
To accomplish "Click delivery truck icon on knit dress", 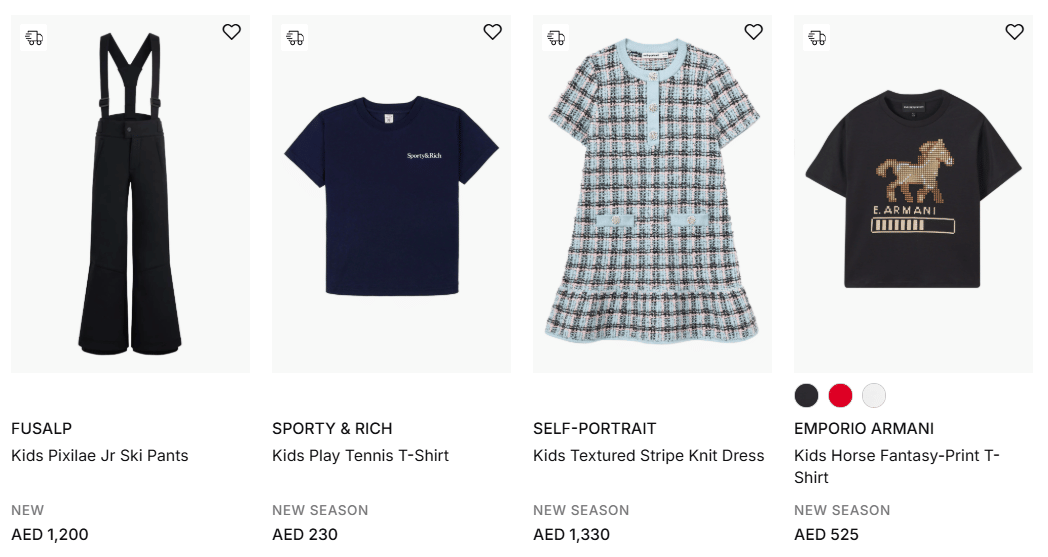I will [x=556, y=38].
